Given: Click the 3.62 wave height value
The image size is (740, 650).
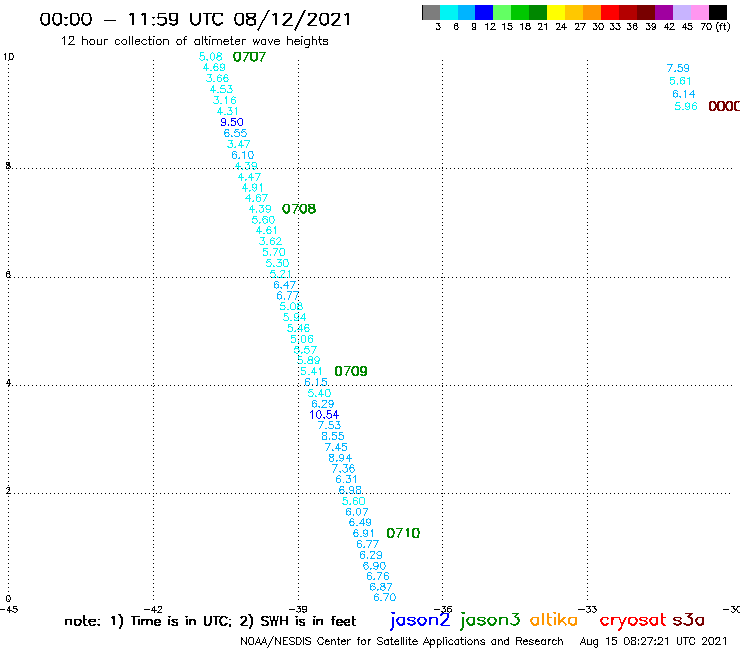Looking at the screenshot, I should click(x=270, y=242).
